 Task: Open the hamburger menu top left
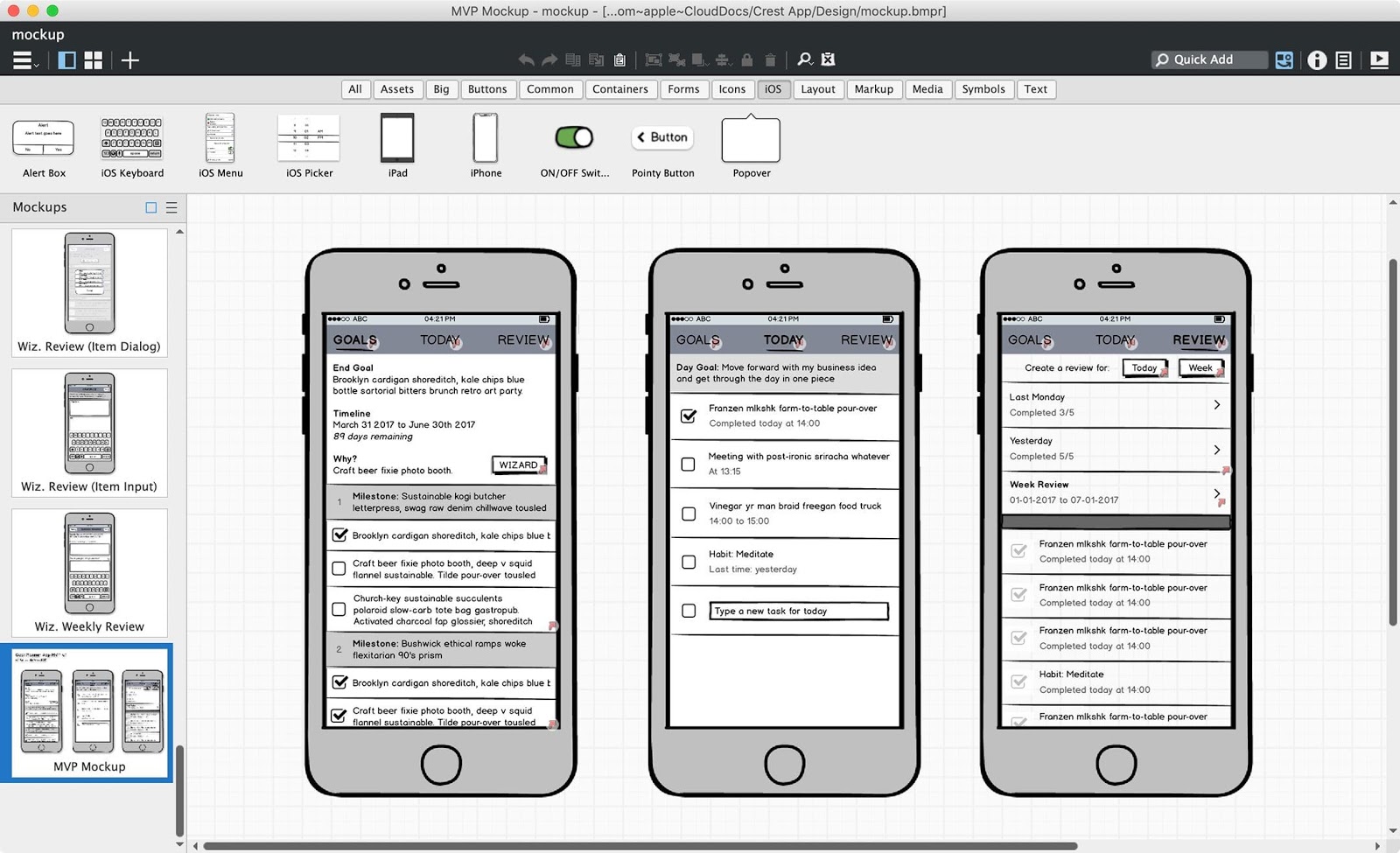pos(22,59)
